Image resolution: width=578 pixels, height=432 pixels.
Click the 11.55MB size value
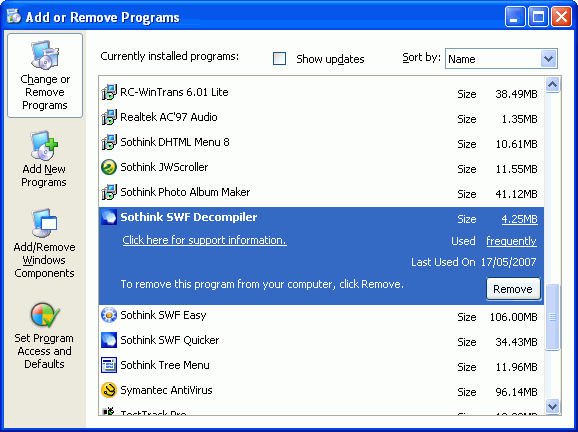[516, 169]
